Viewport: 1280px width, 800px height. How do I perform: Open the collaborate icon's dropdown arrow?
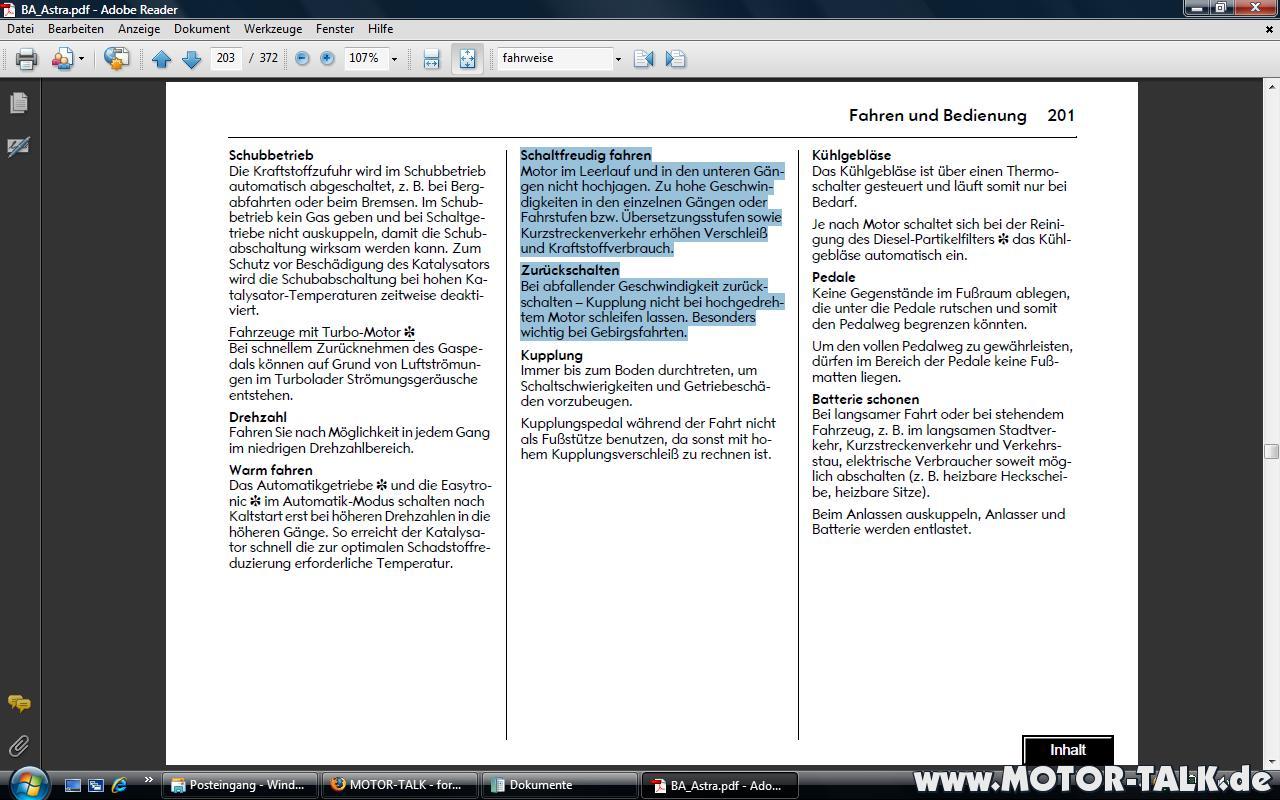81,59
